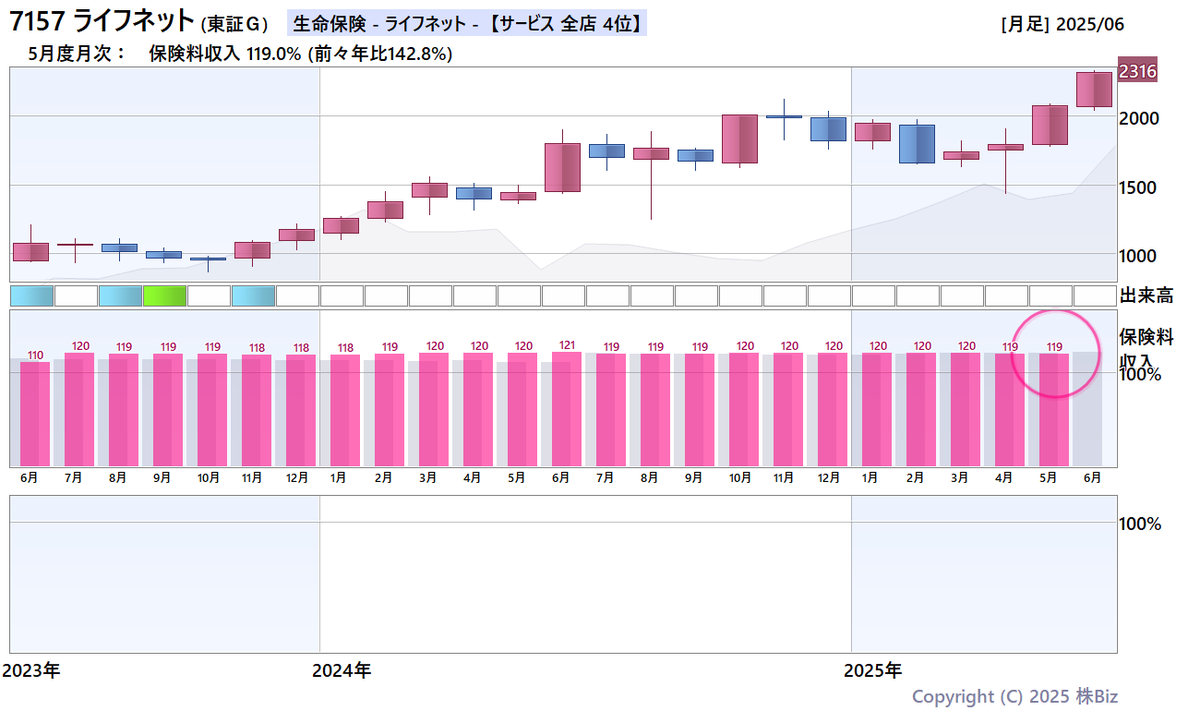Viewport: 1200px width, 711px height.
Task: Click the 100% label beside premium bars
Action: 1141,374
